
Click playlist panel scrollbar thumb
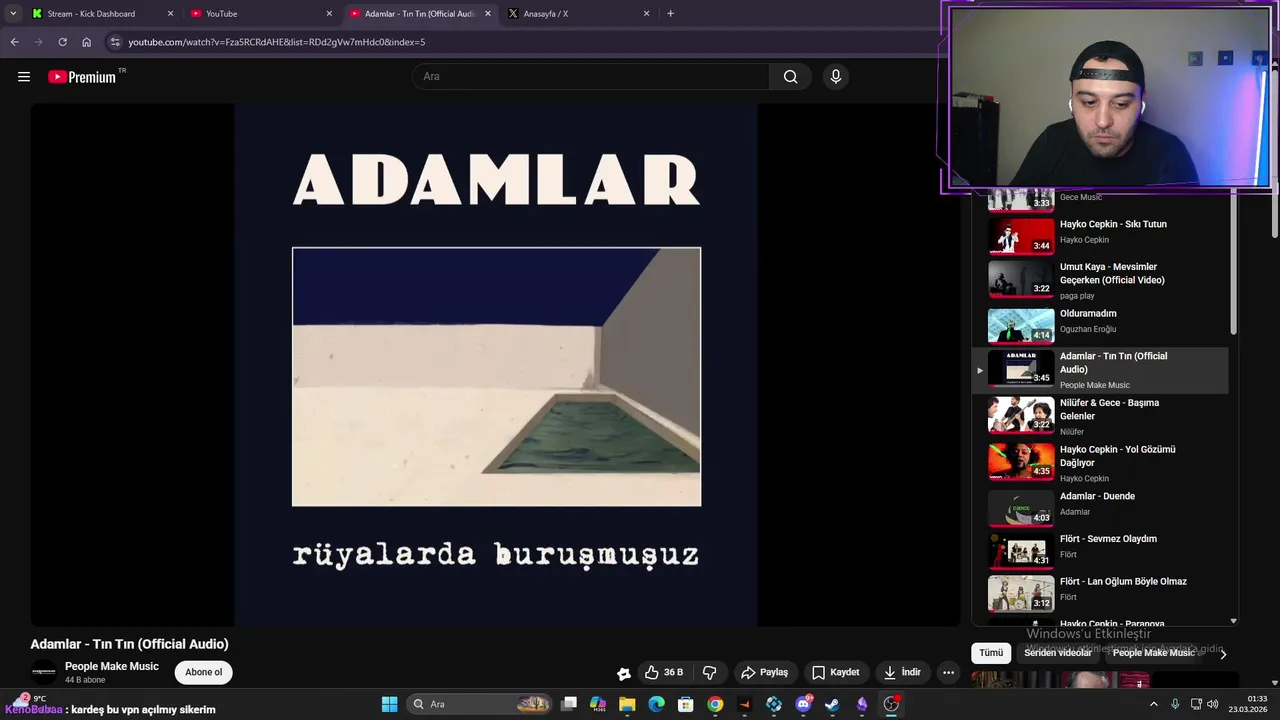click(1233, 263)
